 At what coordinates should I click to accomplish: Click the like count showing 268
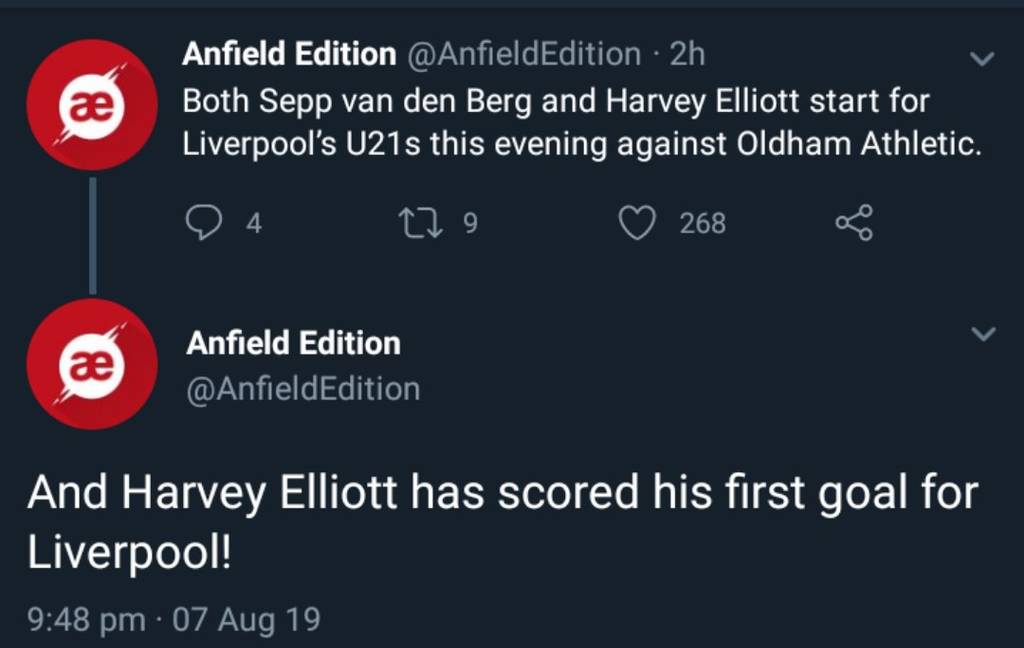click(x=702, y=223)
